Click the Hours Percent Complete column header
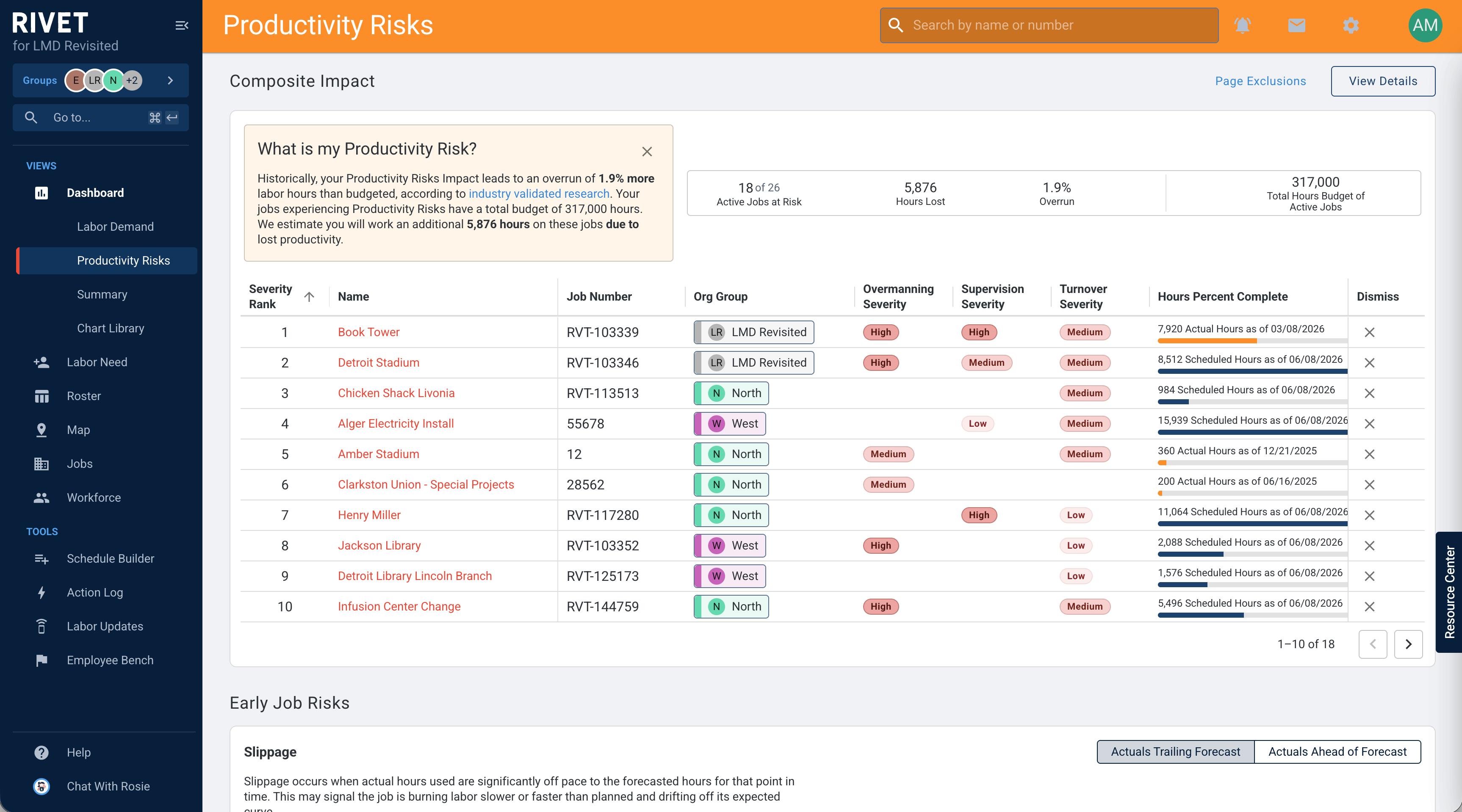The image size is (1462, 812). [x=1222, y=297]
